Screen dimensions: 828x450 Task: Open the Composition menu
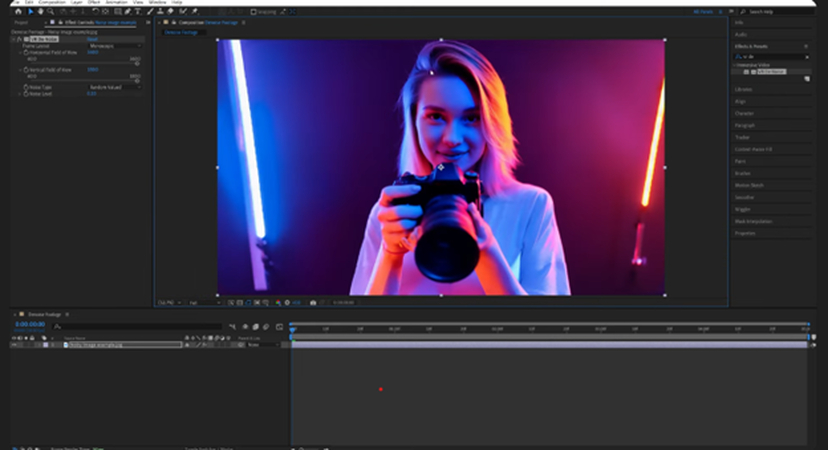point(52,2)
